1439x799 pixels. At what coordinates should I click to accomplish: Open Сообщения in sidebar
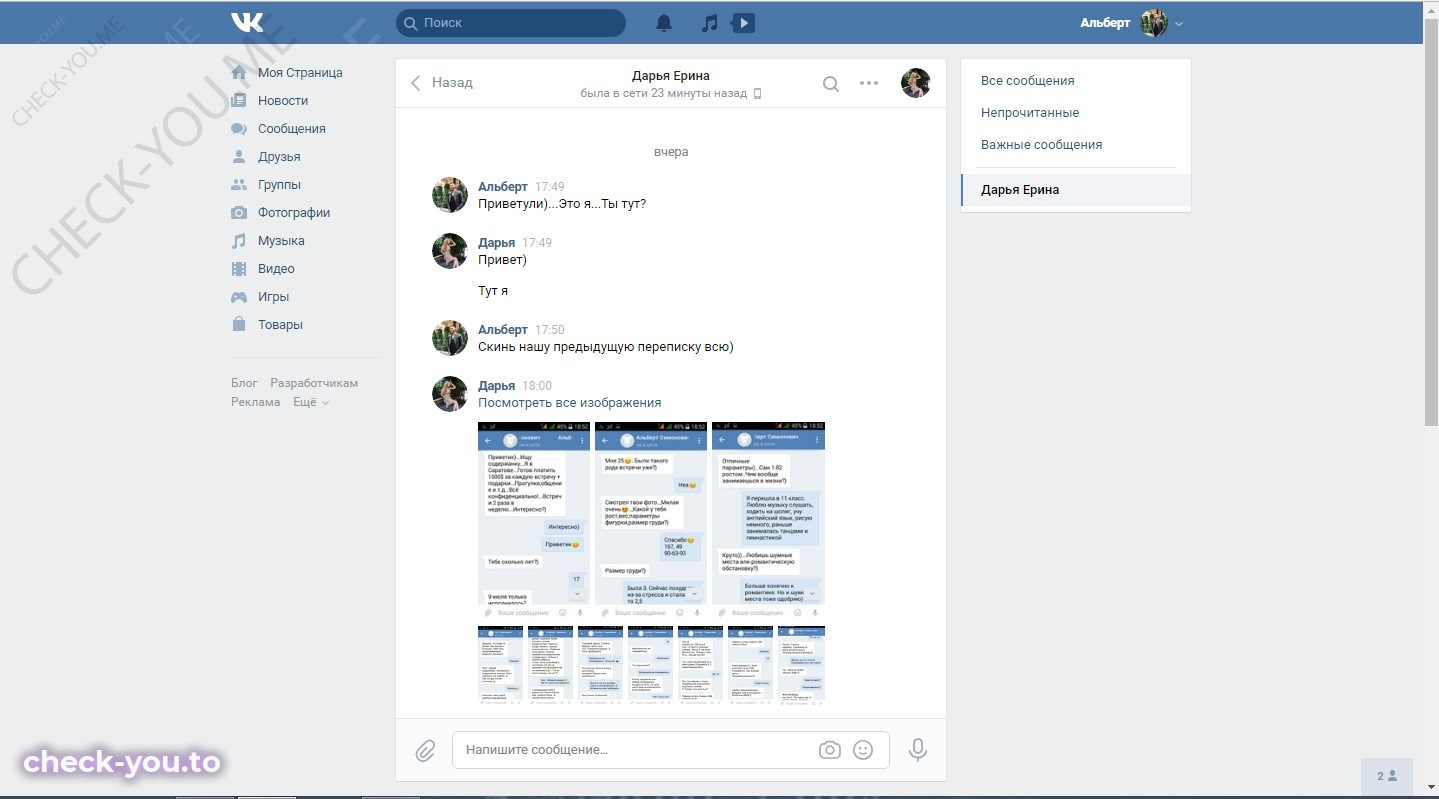pyautogui.click(x=292, y=129)
